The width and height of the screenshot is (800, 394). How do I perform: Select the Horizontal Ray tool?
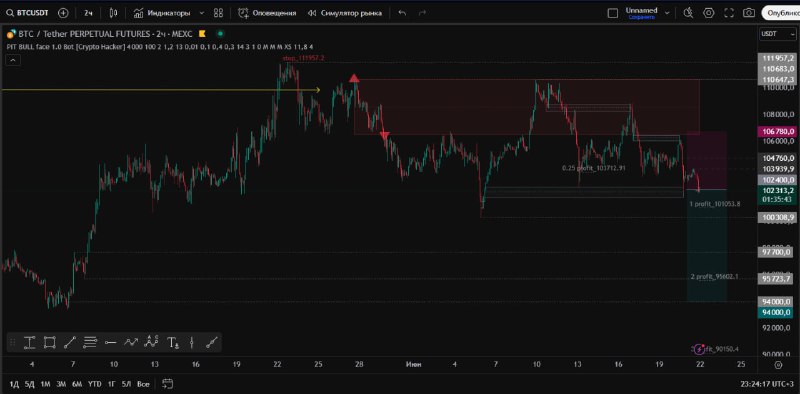(111, 342)
